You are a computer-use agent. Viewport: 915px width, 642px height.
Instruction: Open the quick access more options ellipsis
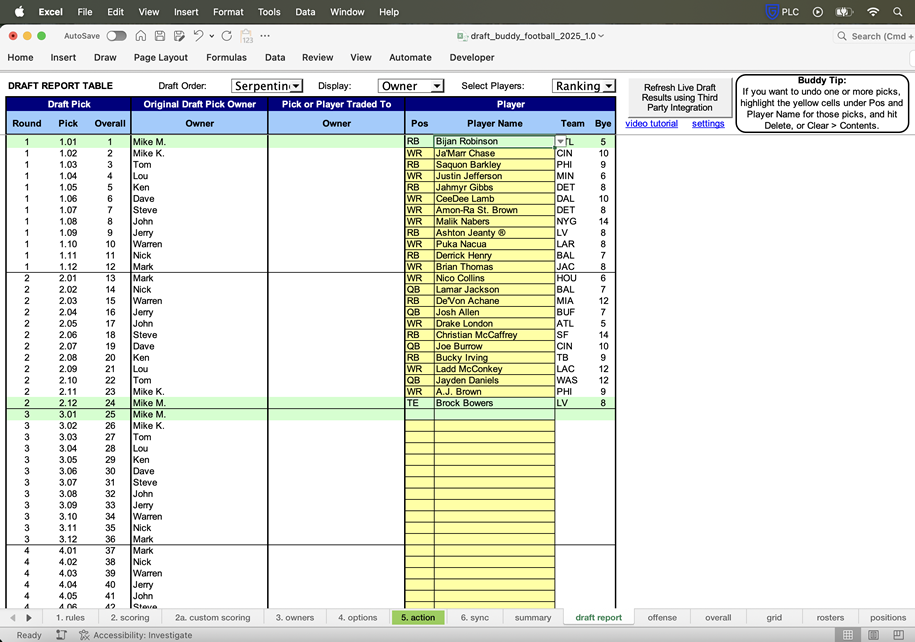265,36
